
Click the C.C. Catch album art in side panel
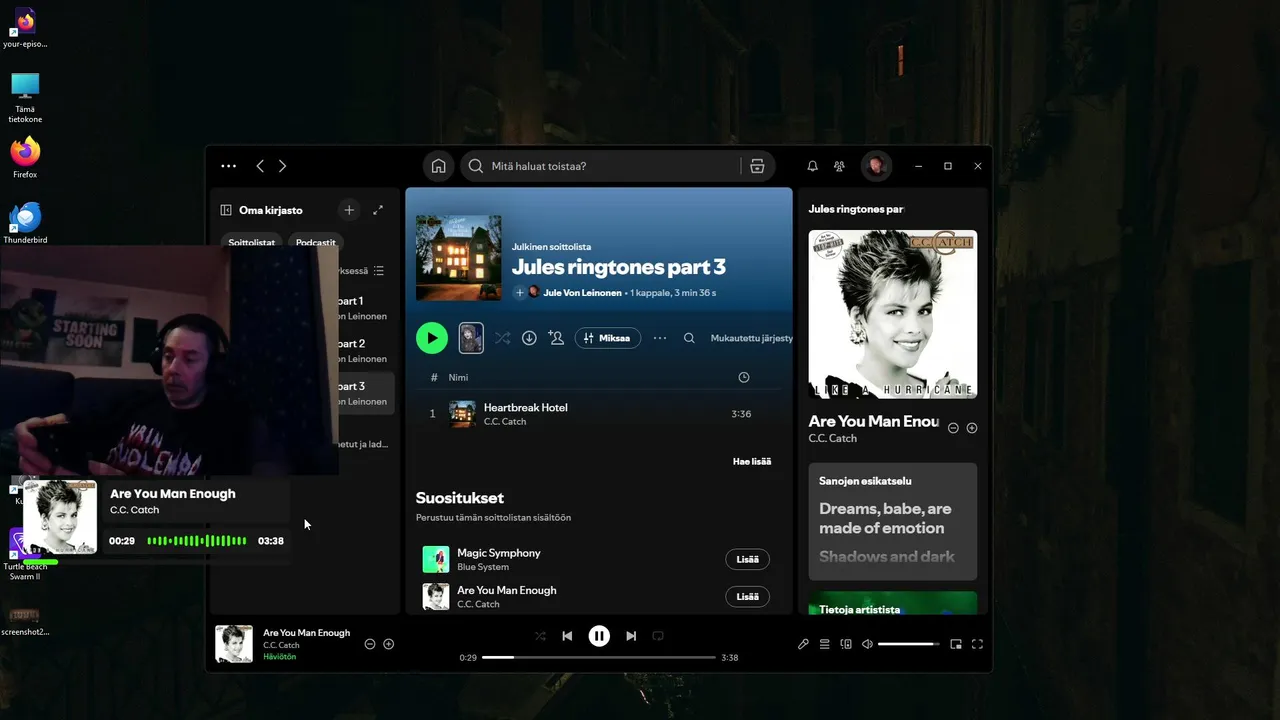[893, 314]
